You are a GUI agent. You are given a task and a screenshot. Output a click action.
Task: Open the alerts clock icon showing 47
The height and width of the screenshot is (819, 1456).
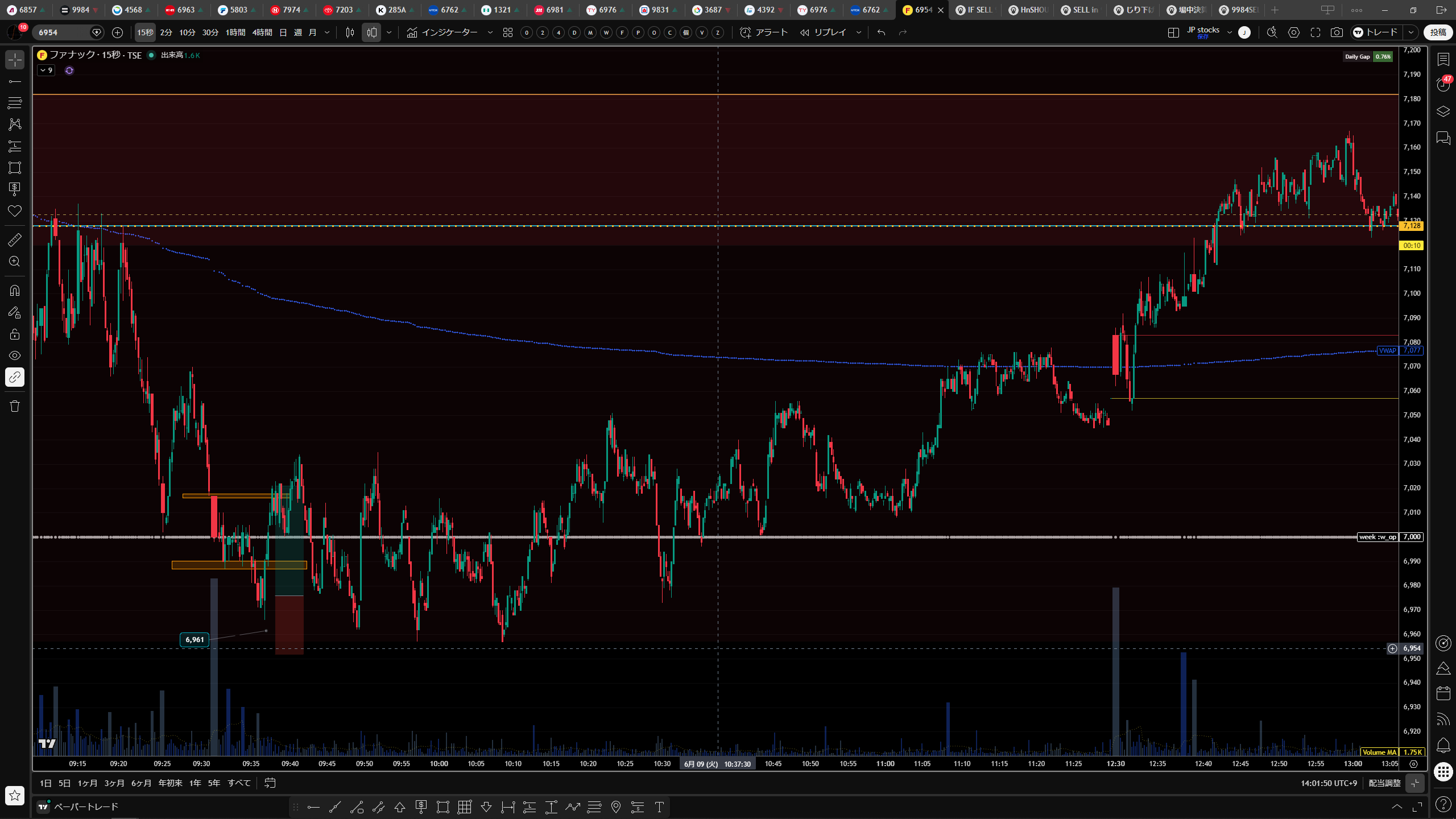[1443, 85]
